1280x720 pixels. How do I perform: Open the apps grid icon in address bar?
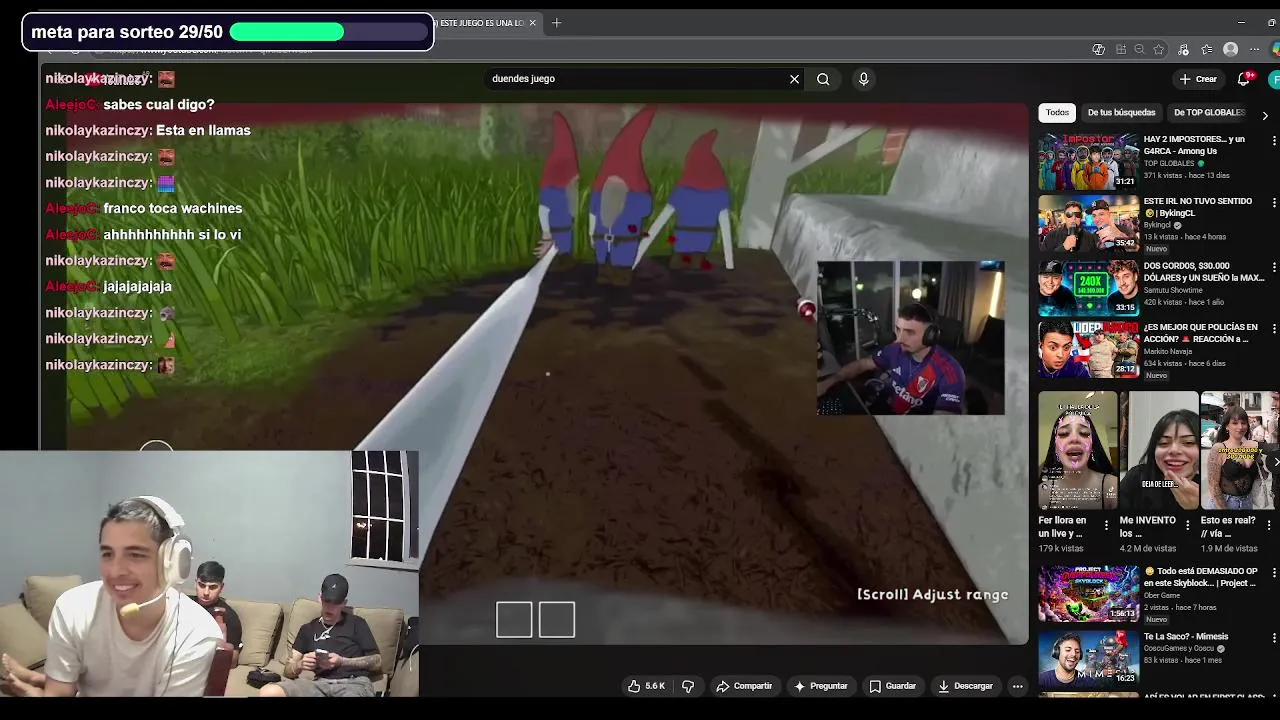pos(1121,50)
